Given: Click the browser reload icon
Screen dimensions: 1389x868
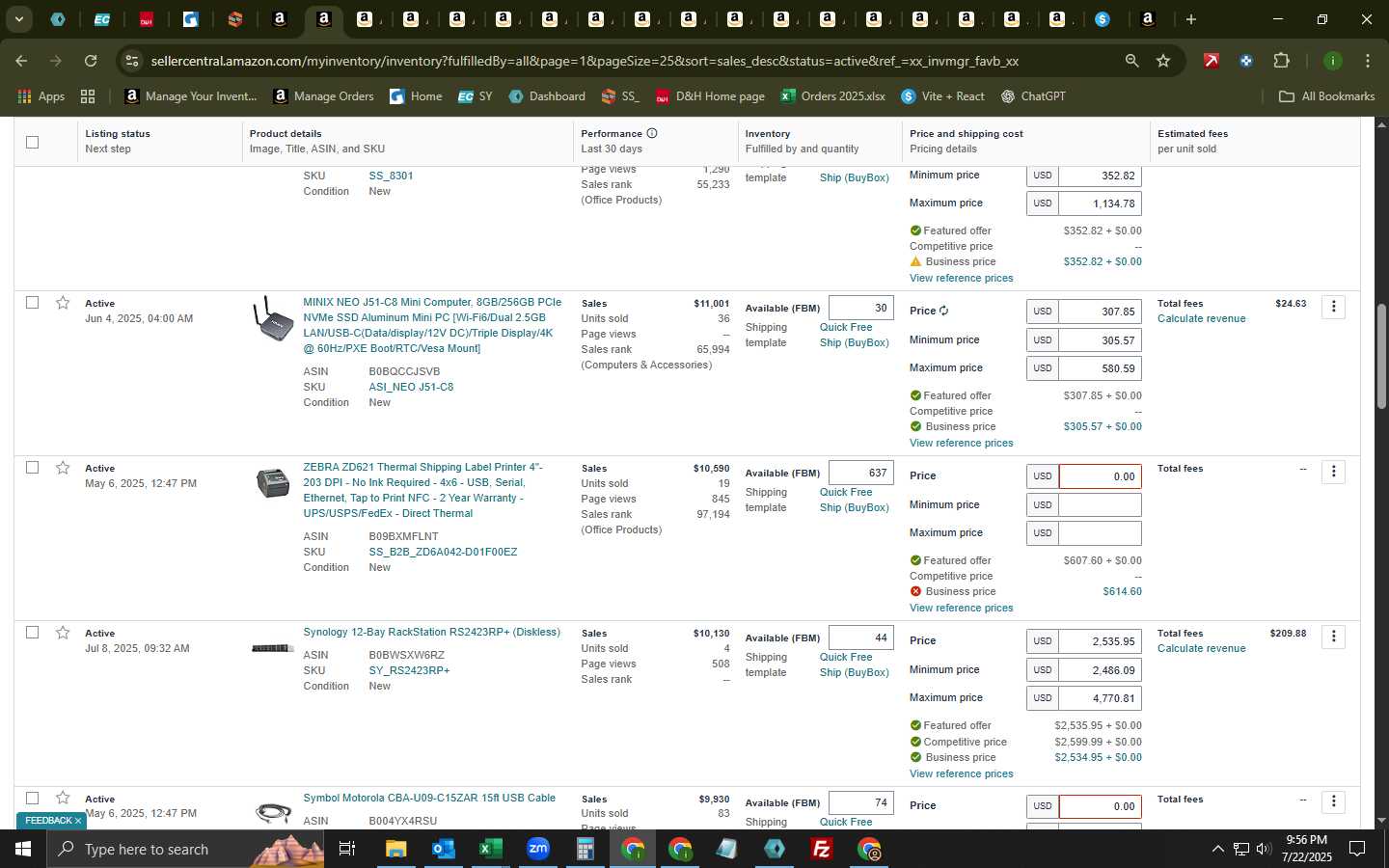Looking at the screenshot, I should [x=91, y=61].
